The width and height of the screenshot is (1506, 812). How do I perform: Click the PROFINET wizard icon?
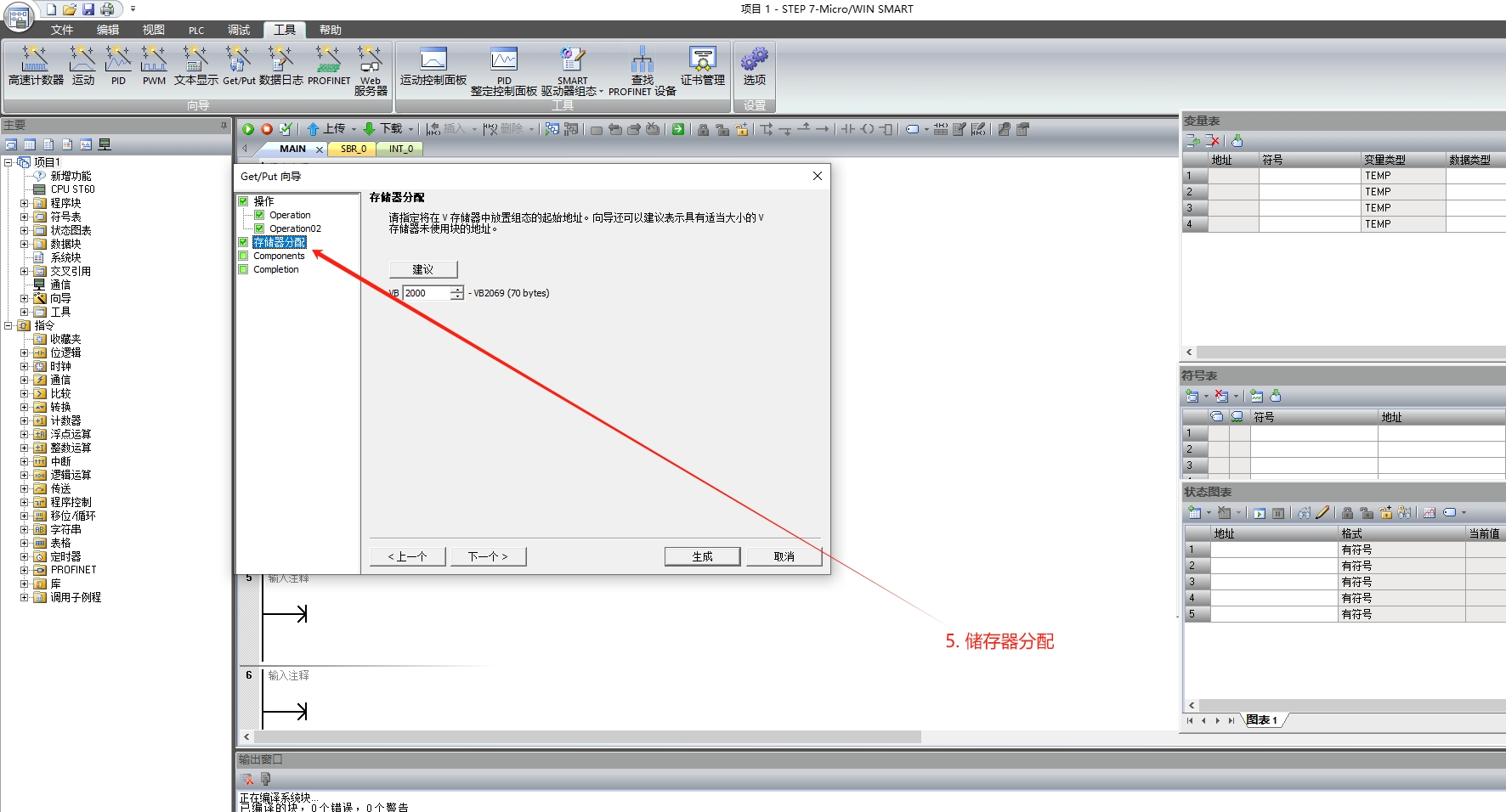point(329,65)
